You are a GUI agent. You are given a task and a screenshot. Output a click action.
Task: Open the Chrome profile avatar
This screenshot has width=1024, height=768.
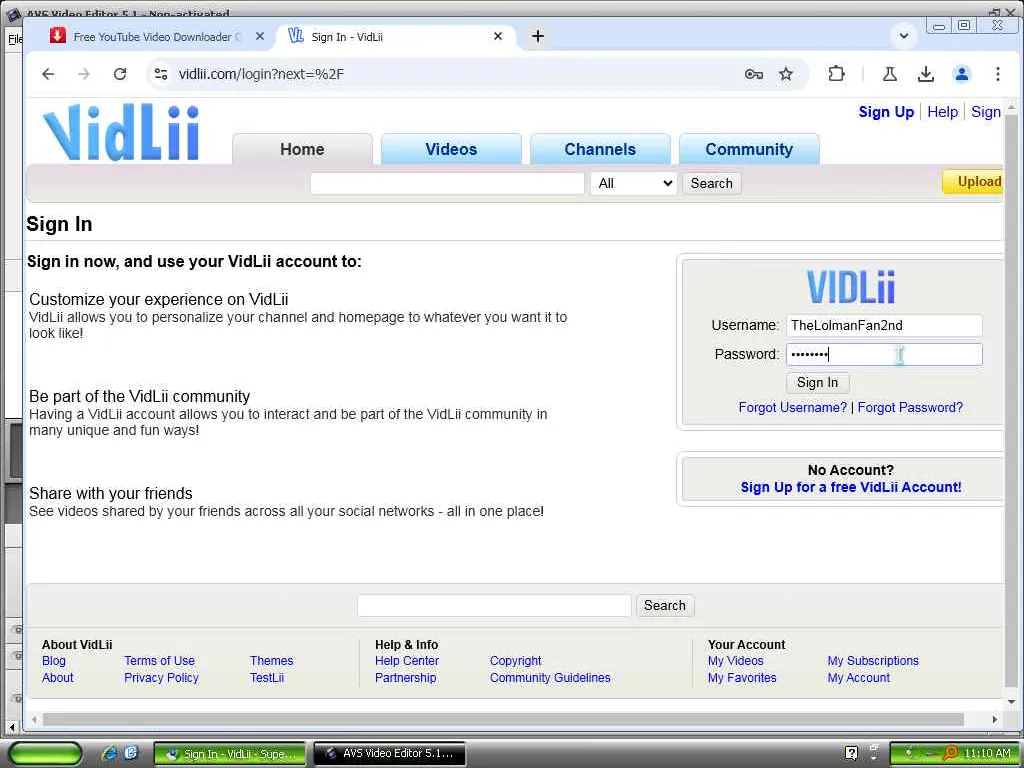click(x=961, y=74)
